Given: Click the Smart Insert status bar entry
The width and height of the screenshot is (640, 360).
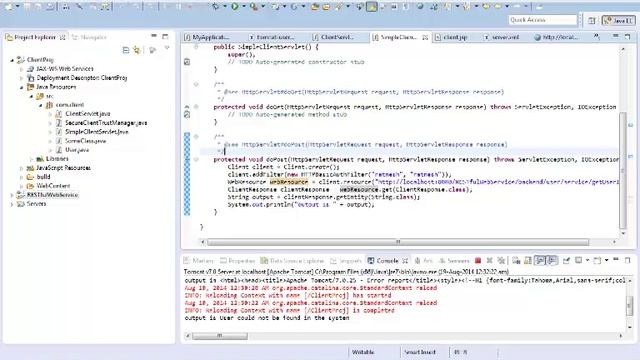Looking at the screenshot, I should (420, 352).
